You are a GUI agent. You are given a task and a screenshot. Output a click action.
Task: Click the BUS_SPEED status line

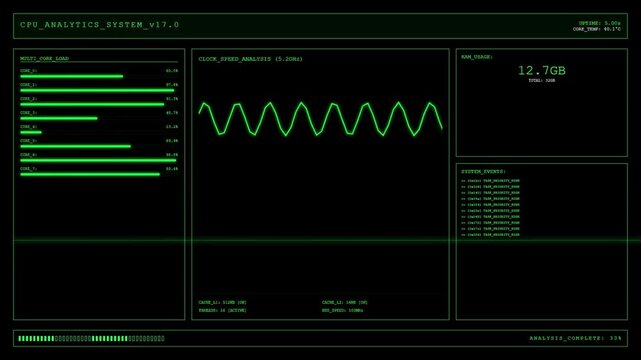coord(342,311)
